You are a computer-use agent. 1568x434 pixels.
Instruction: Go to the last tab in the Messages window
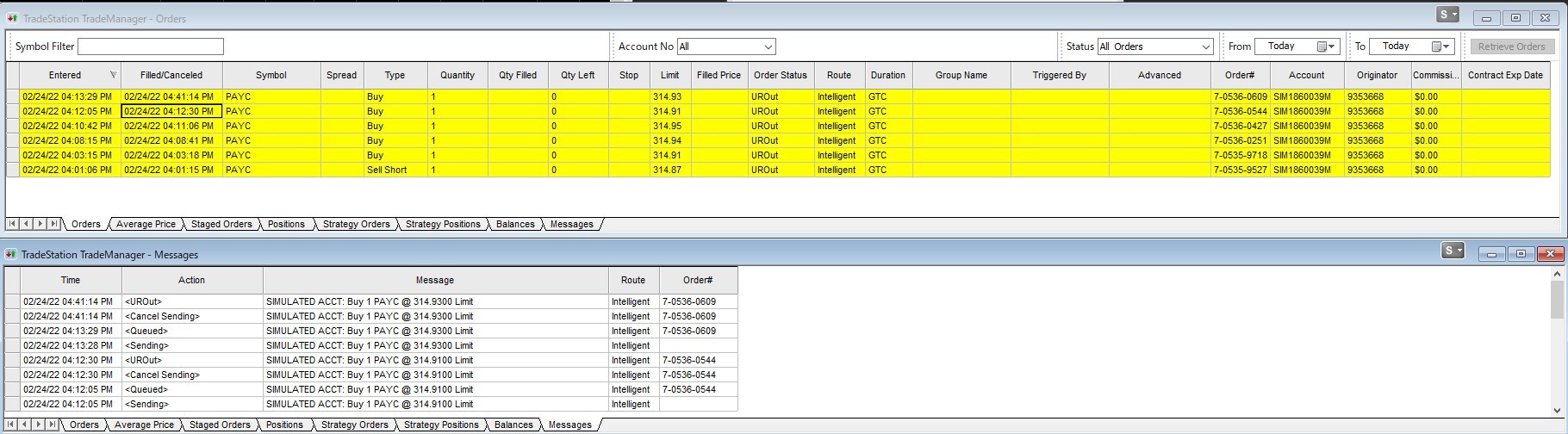pyautogui.click(x=53, y=425)
